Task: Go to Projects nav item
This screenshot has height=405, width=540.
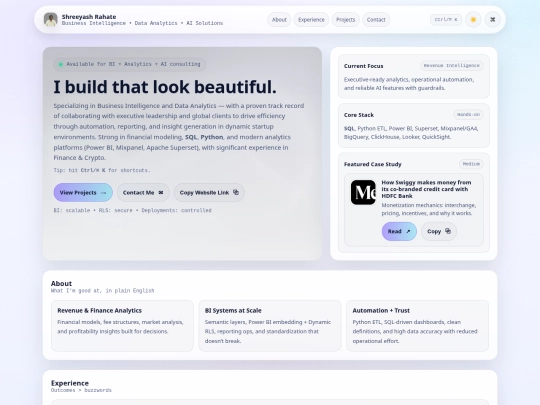Action: 345,20
